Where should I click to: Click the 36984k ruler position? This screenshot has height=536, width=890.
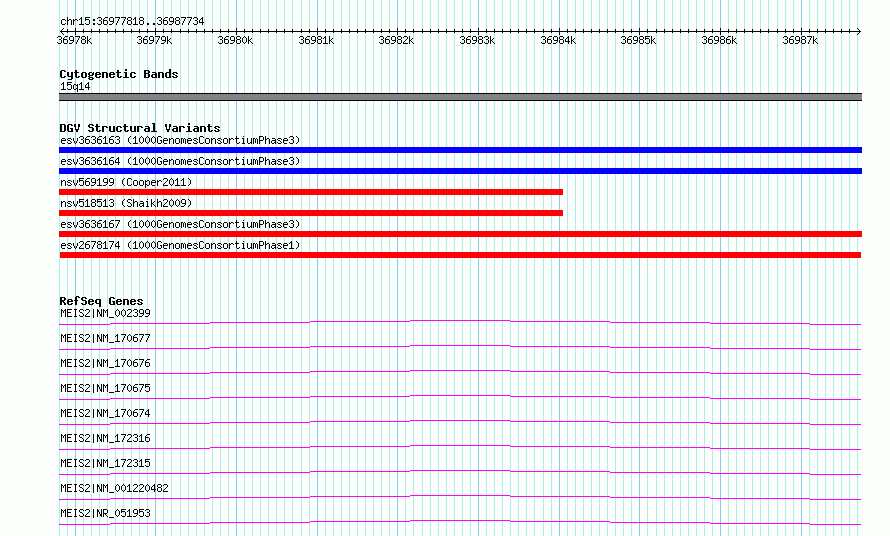[x=558, y=40]
